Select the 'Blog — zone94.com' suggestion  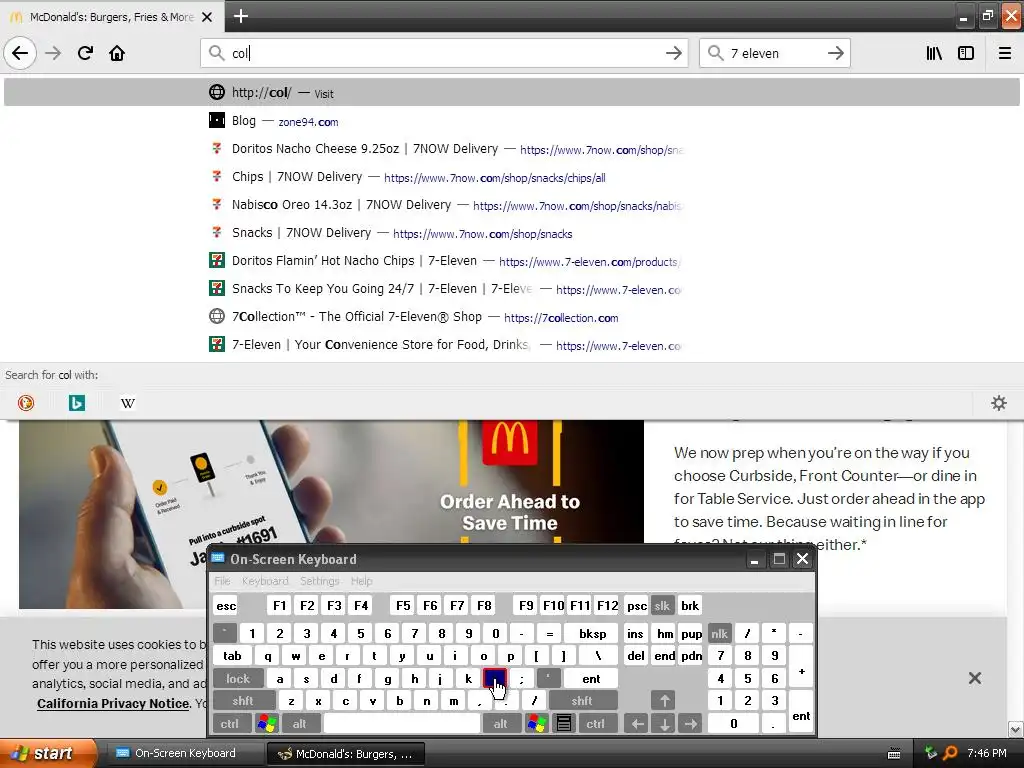tap(512, 121)
